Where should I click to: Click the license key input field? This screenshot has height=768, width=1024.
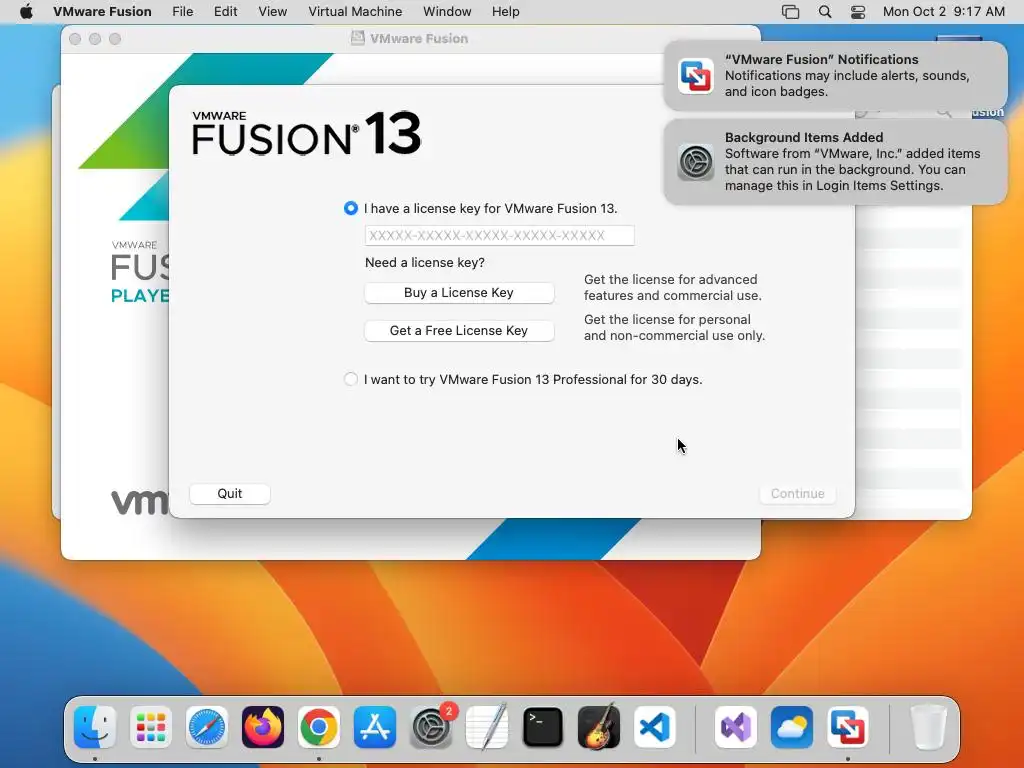pyautogui.click(x=500, y=235)
